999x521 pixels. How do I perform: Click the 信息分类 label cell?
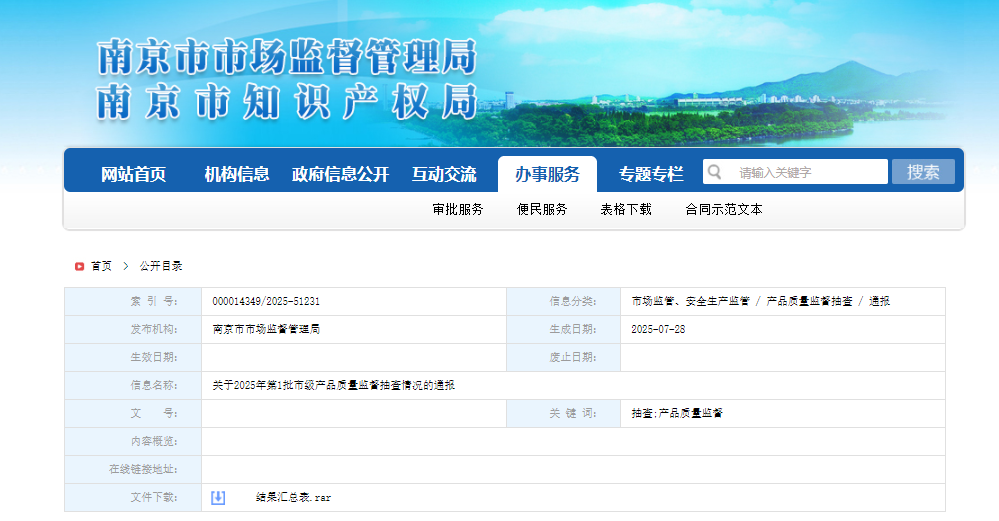click(x=564, y=301)
